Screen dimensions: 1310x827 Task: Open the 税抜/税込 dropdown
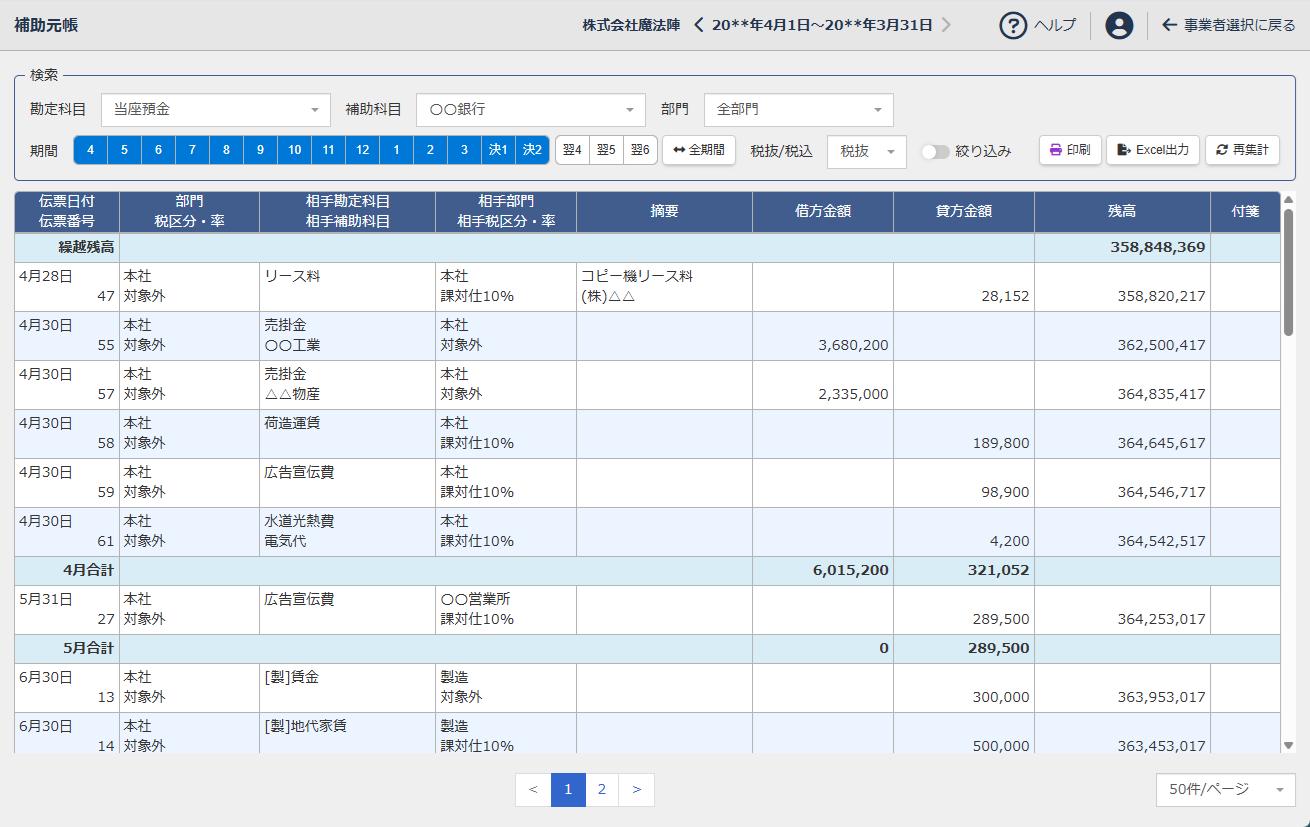tap(866, 151)
